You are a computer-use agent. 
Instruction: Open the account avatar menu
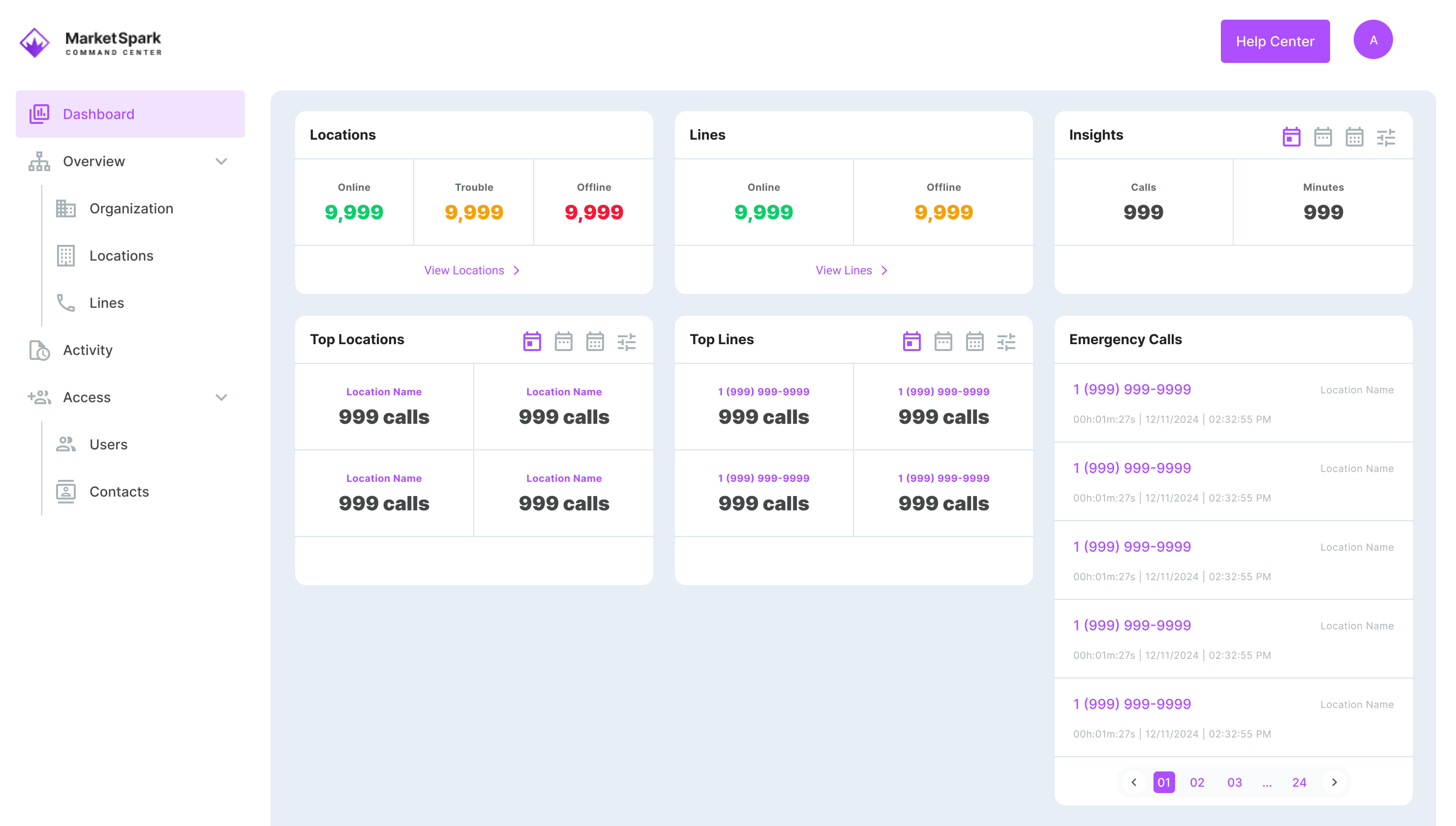pos(1373,39)
